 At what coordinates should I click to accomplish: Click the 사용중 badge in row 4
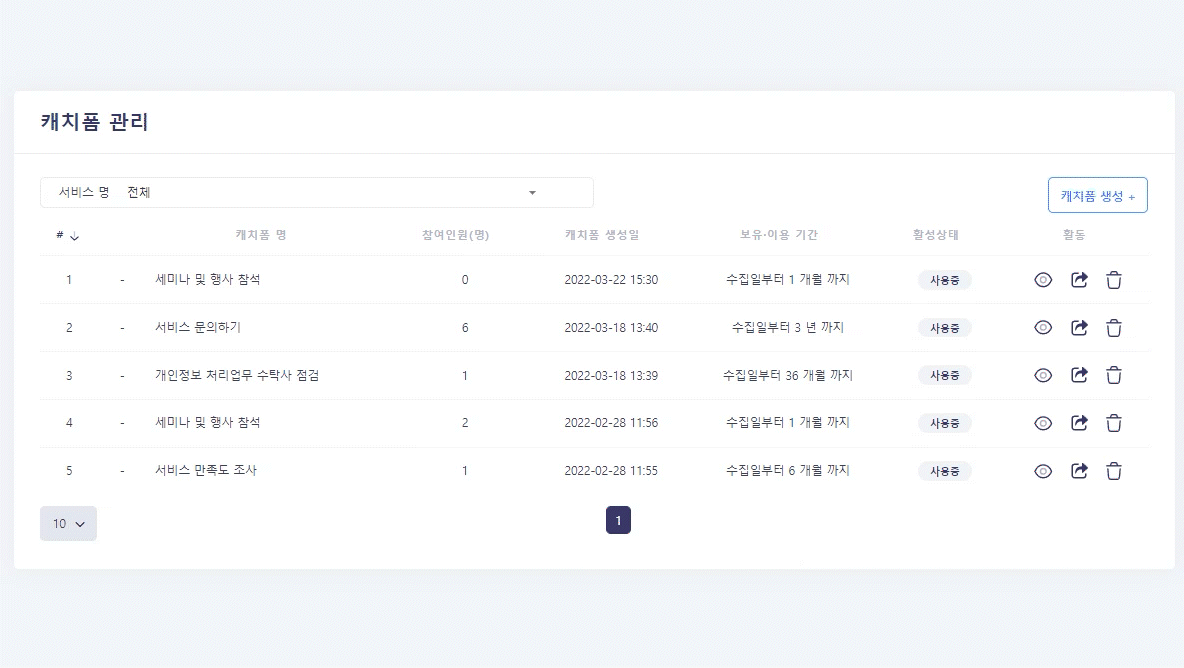point(944,423)
